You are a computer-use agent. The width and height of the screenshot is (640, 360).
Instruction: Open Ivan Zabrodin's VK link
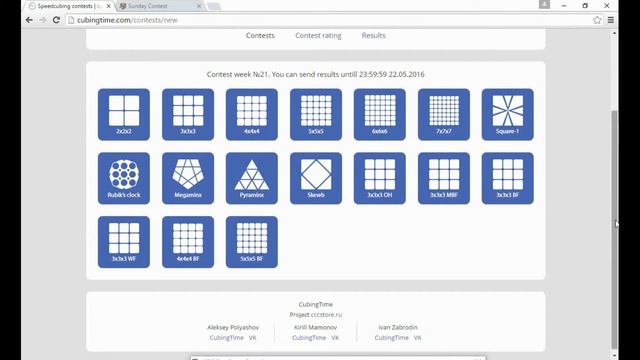pyautogui.click(x=418, y=338)
